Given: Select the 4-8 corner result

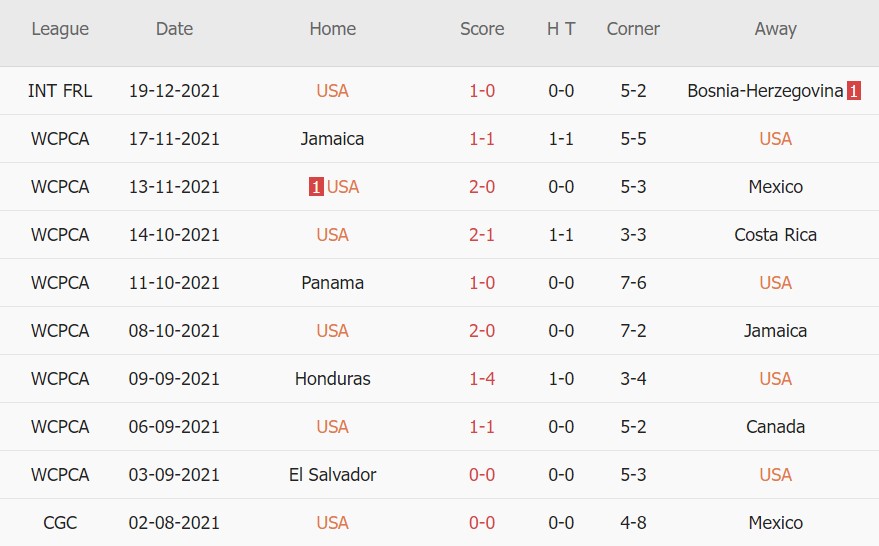Looking at the screenshot, I should click(x=633, y=523).
